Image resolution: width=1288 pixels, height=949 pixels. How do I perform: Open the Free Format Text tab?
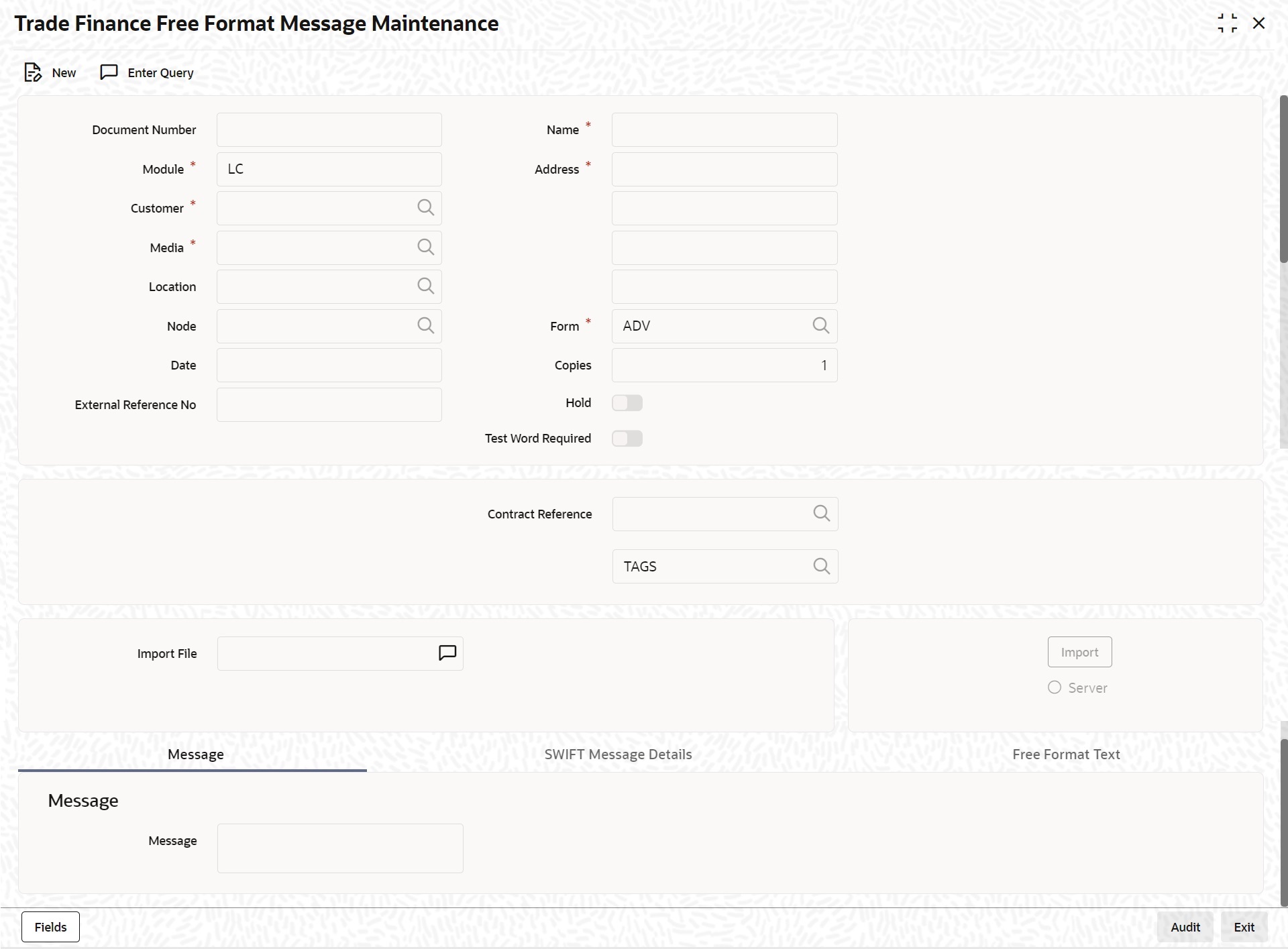pyautogui.click(x=1067, y=754)
